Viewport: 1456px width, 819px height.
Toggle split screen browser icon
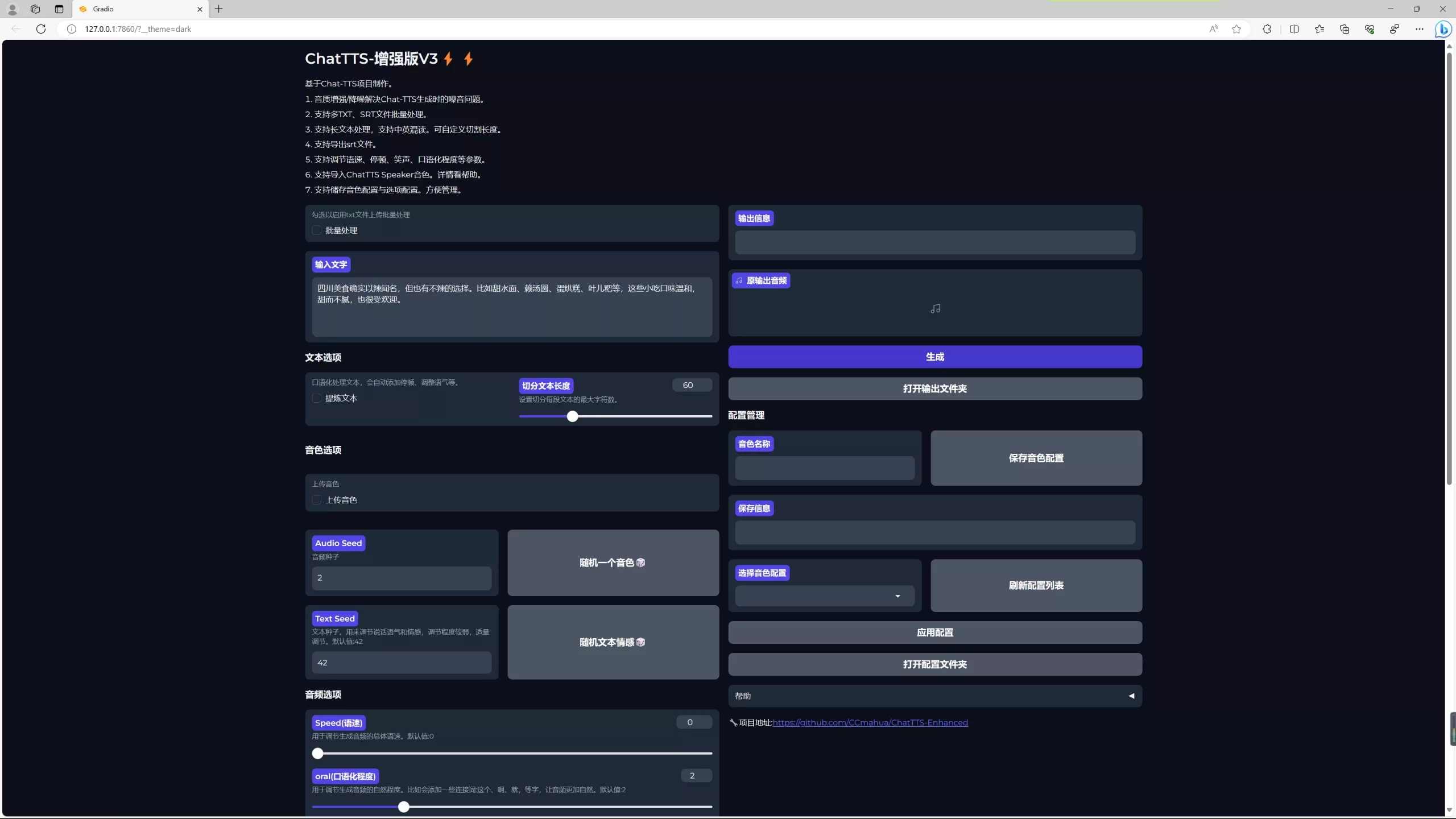coord(1294,29)
